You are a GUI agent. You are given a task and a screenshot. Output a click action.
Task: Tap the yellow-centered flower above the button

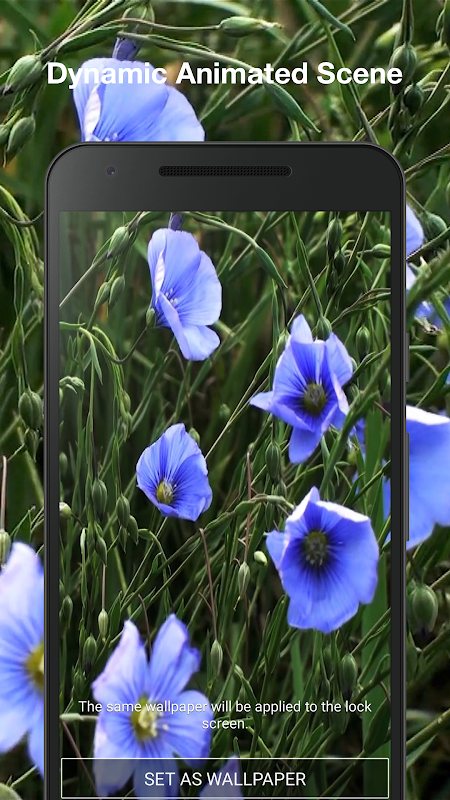151,702
